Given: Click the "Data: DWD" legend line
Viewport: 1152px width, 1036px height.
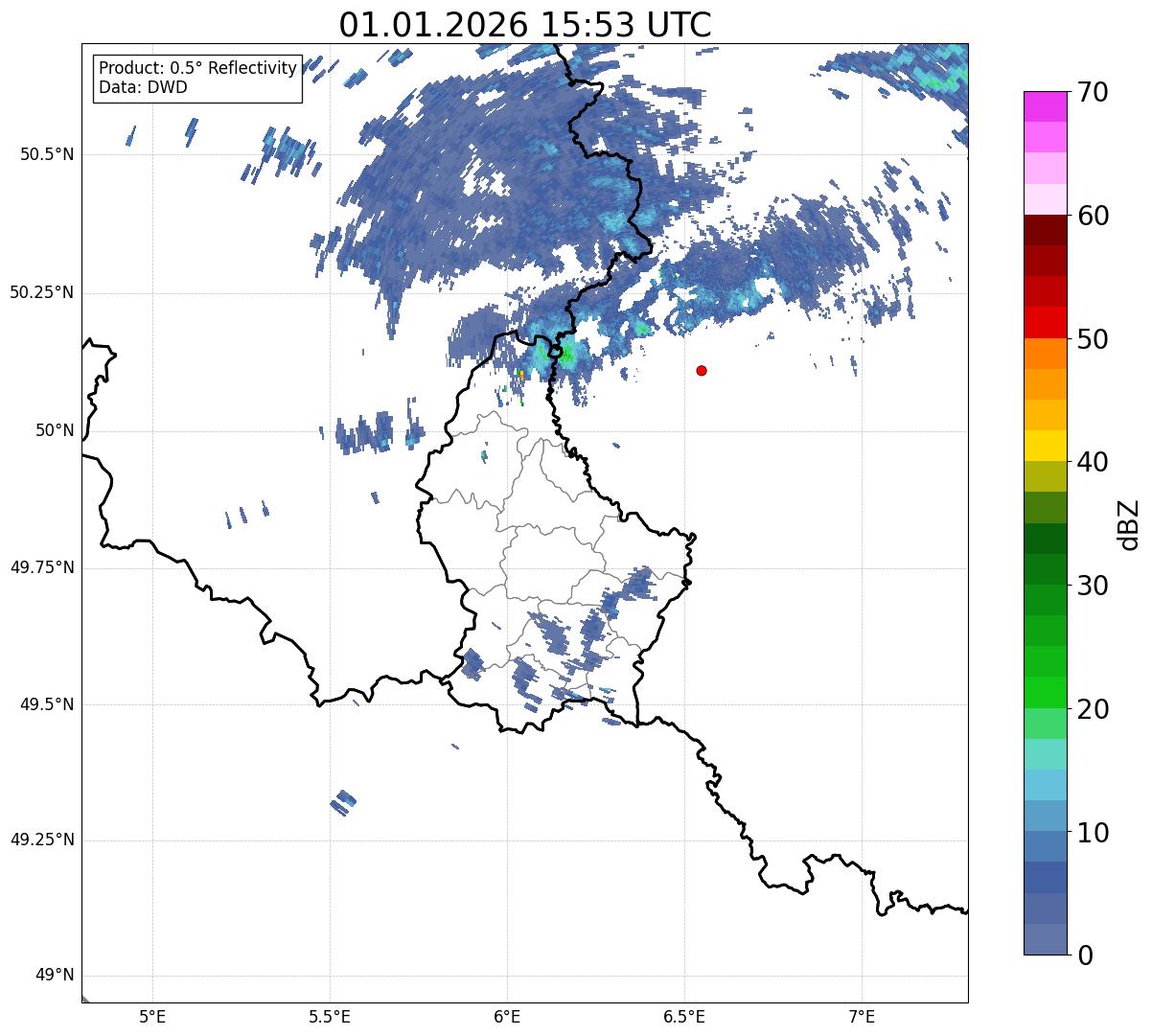Looking at the screenshot, I should (x=143, y=87).
